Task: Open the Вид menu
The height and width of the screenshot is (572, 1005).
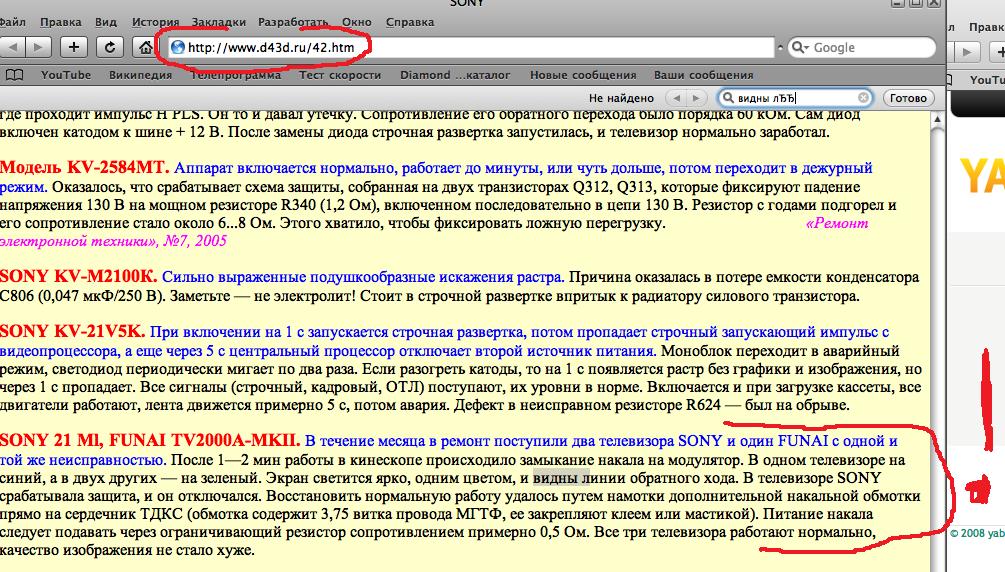Action: coord(106,22)
